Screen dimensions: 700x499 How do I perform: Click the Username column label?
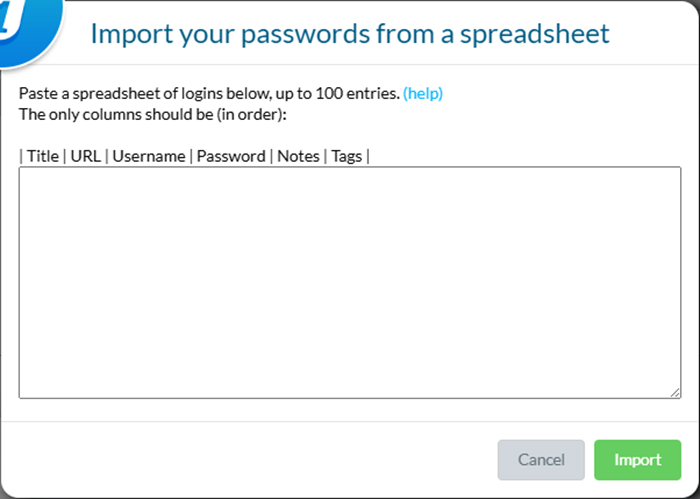coord(149,156)
